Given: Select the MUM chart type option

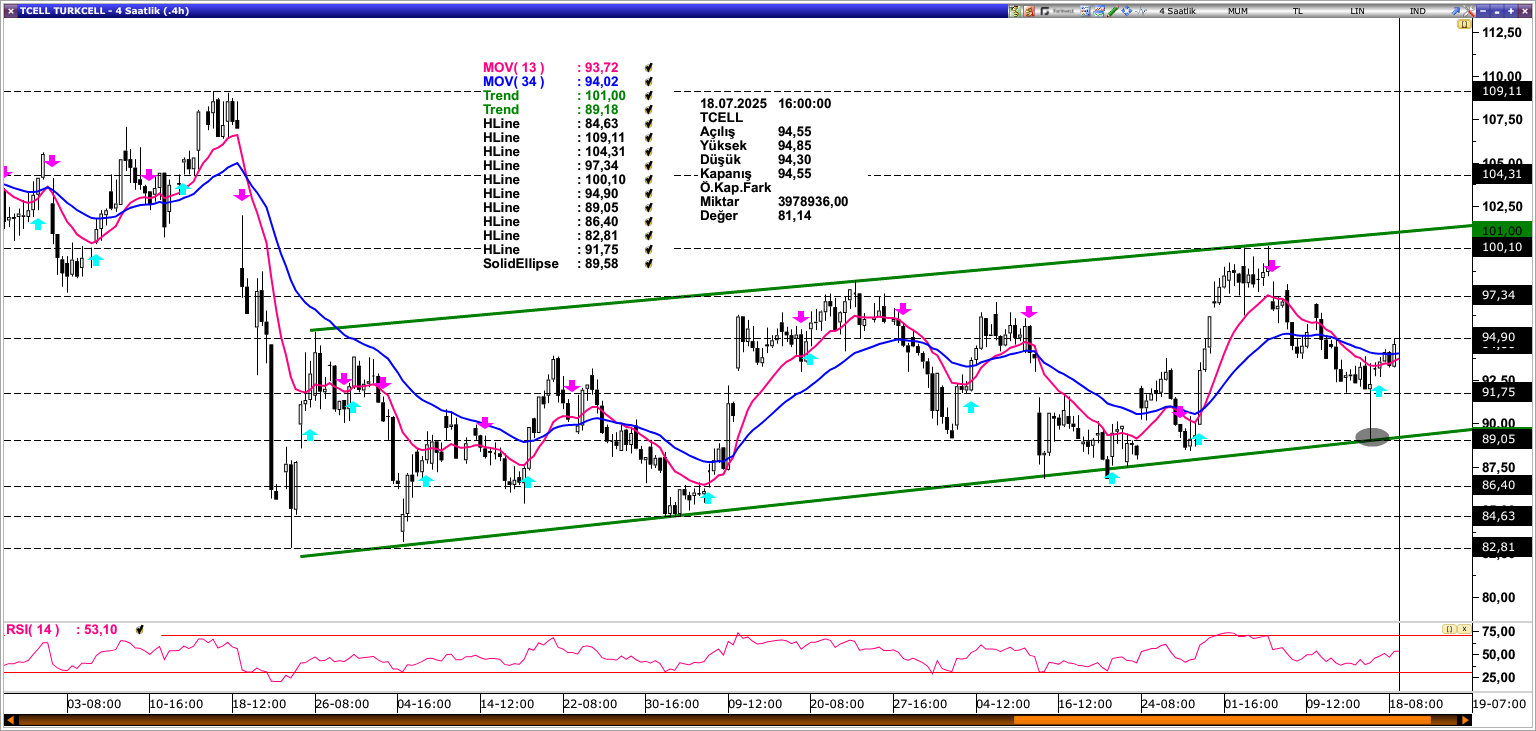Looking at the screenshot, I should click(x=1236, y=10).
